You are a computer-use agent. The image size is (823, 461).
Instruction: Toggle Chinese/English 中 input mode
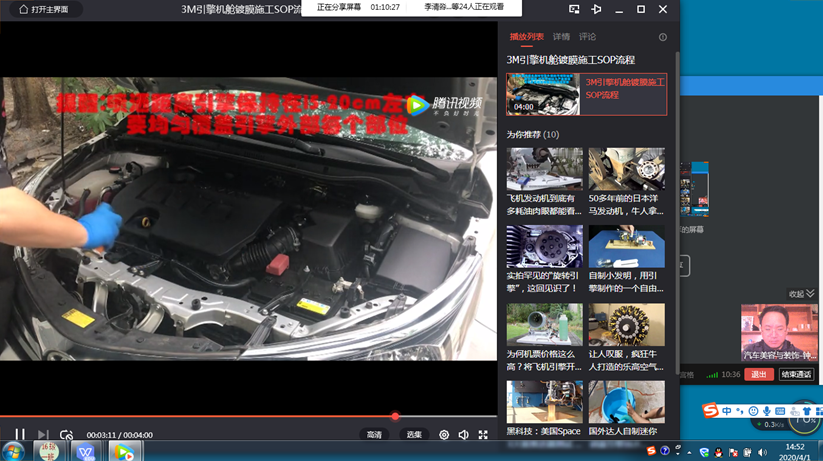[x=727, y=411]
